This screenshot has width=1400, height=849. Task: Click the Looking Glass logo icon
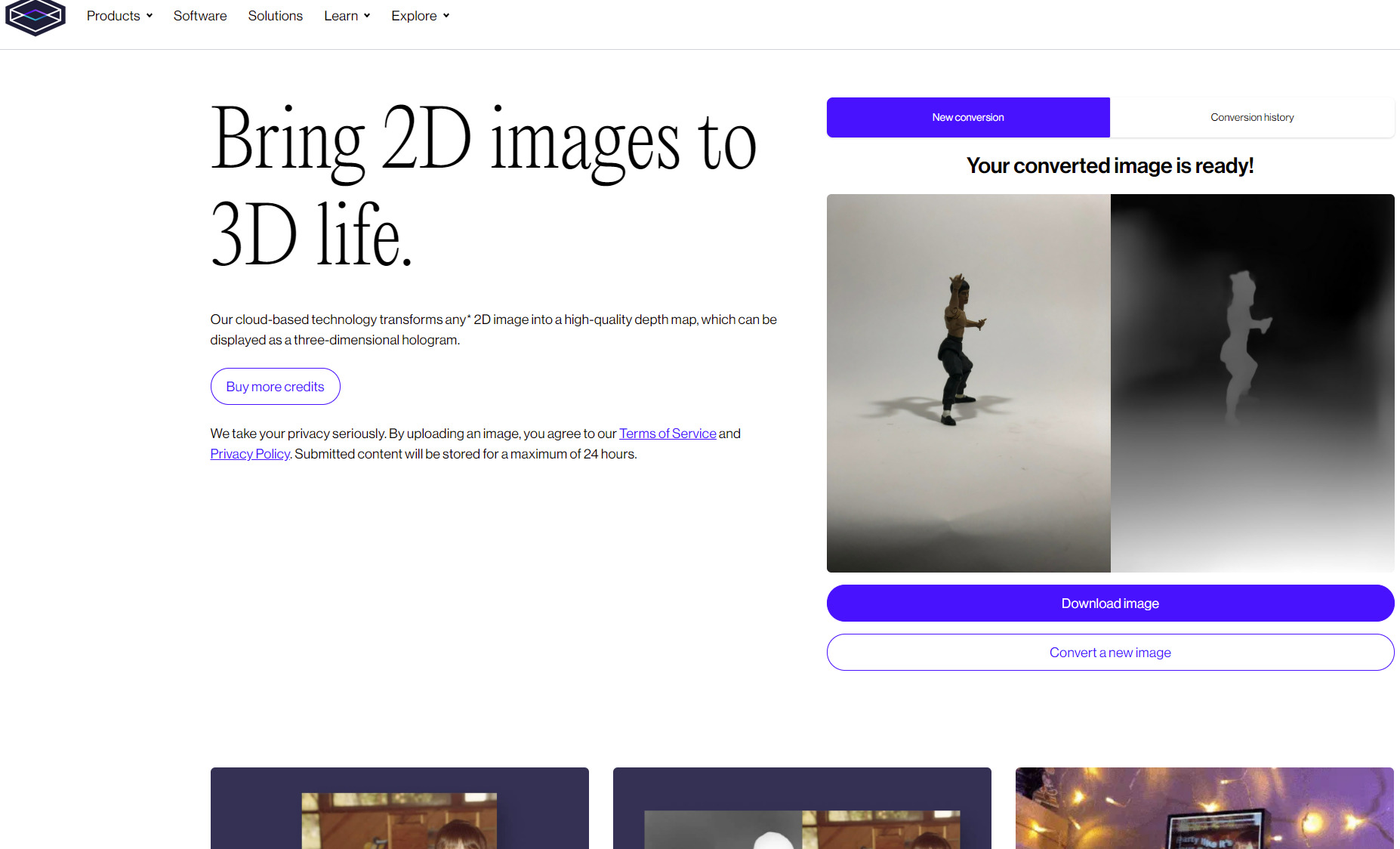[35, 15]
